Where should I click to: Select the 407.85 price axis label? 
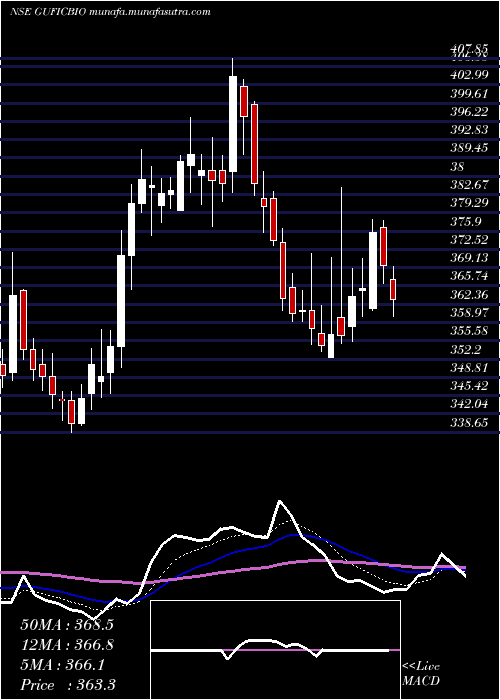tap(470, 48)
